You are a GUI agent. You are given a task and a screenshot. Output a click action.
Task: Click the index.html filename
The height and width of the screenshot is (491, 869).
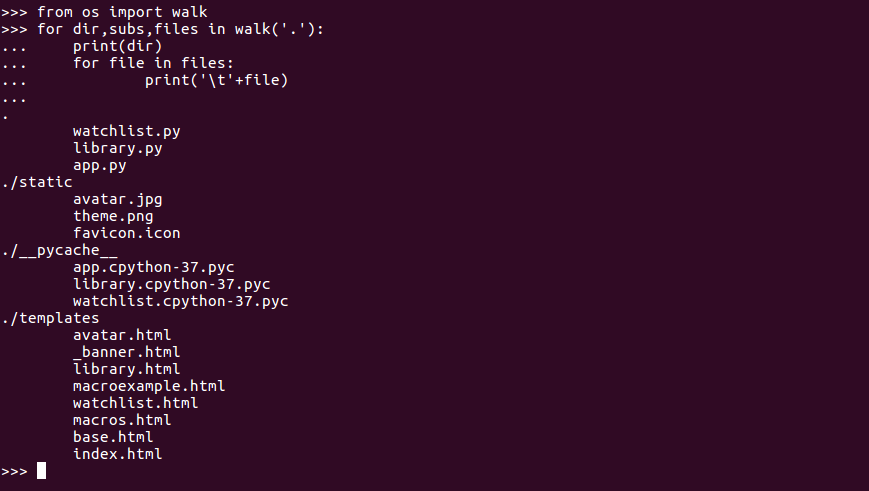117,454
